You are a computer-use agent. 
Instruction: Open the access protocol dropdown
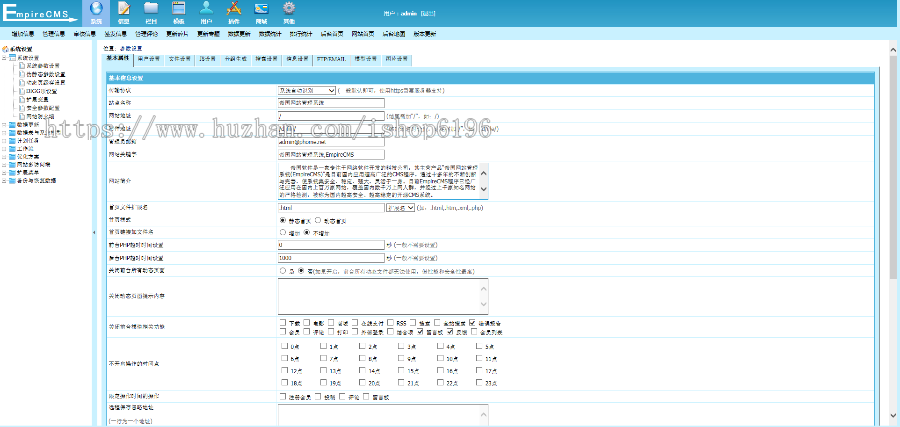(x=307, y=91)
